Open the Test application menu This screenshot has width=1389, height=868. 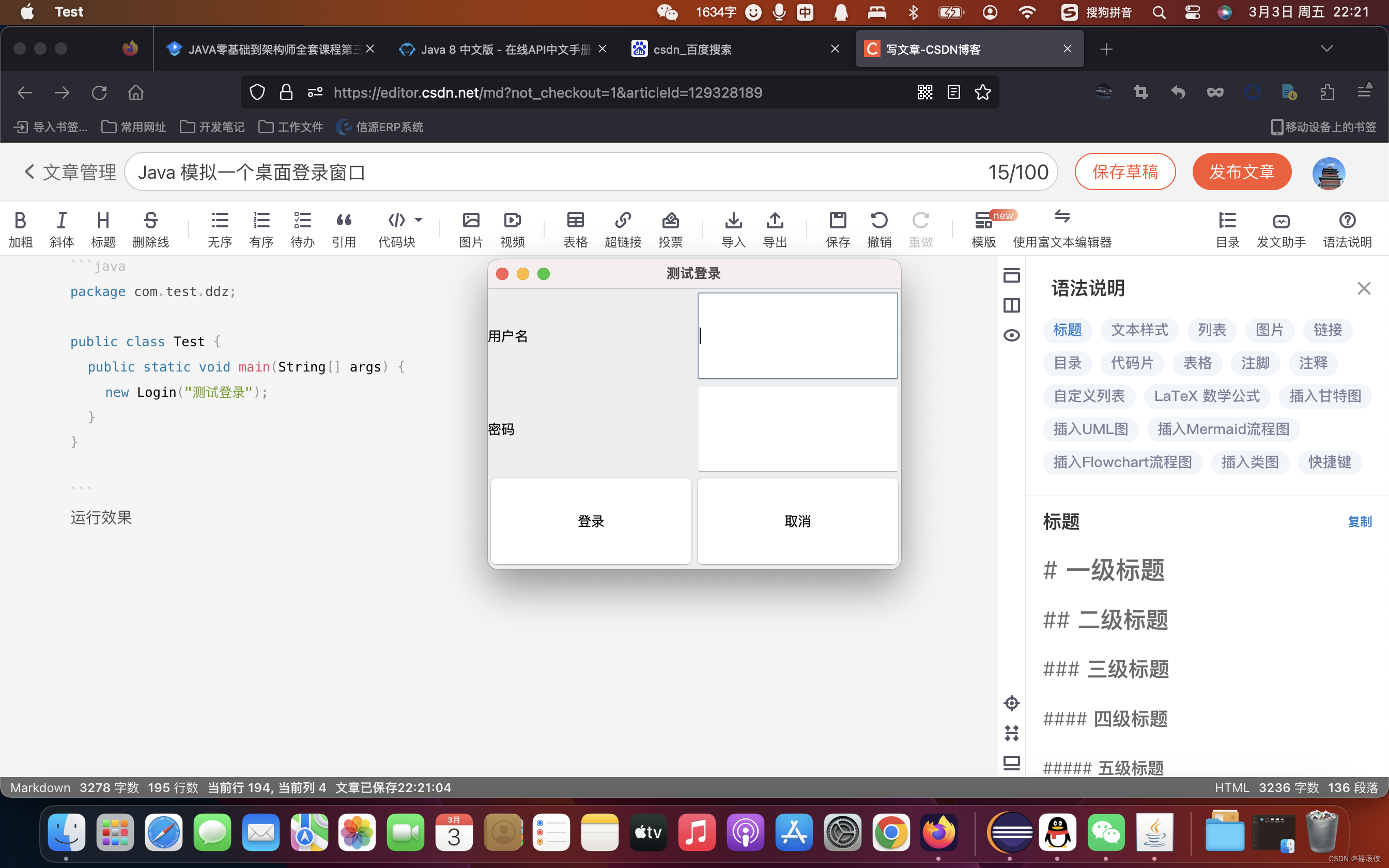pos(68,11)
